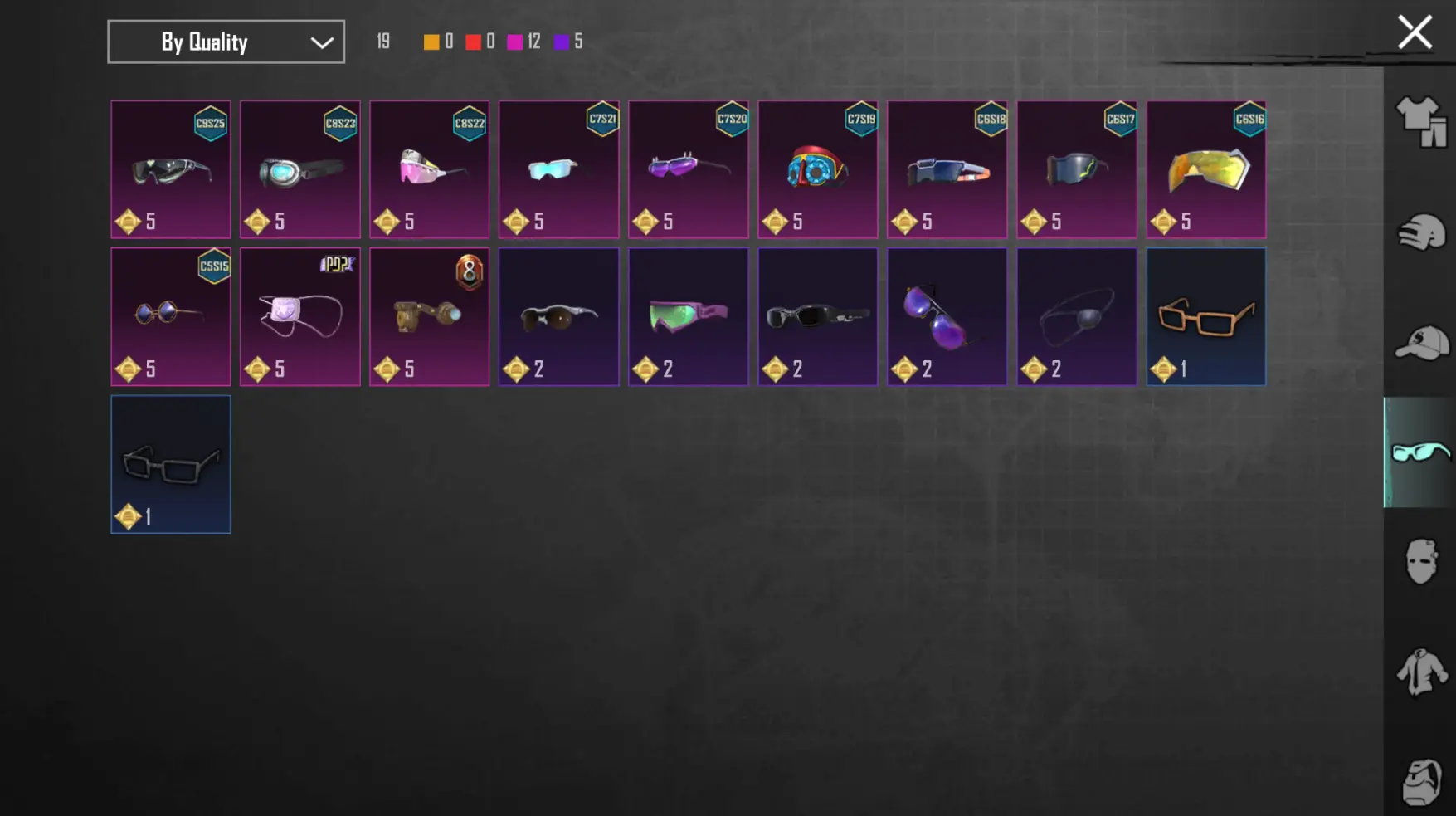The width and height of the screenshot is (1456, 816).
Task: Select the C9S25 black sunglasses item
Action: [171, 169]
